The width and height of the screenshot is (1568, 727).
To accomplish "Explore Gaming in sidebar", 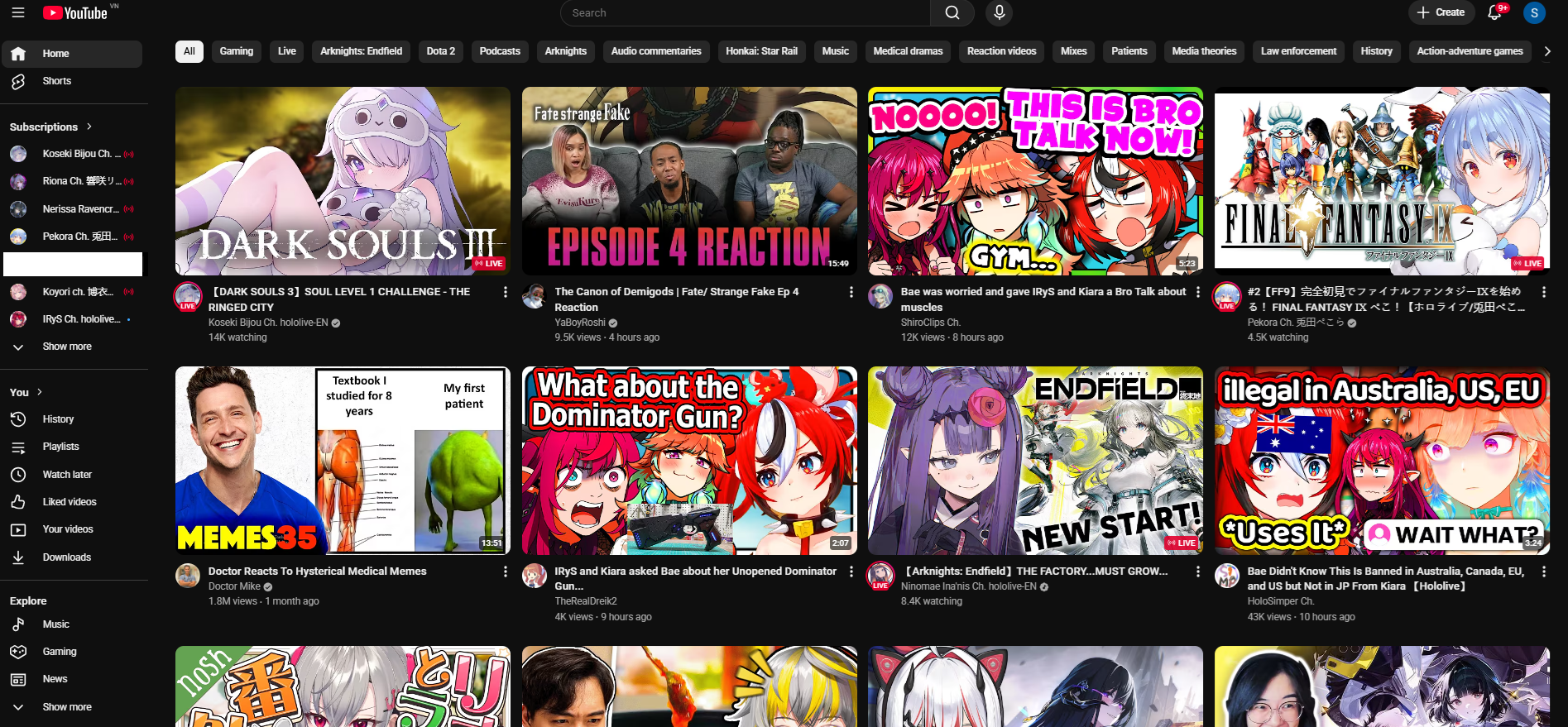I will [x=73, y=652].
